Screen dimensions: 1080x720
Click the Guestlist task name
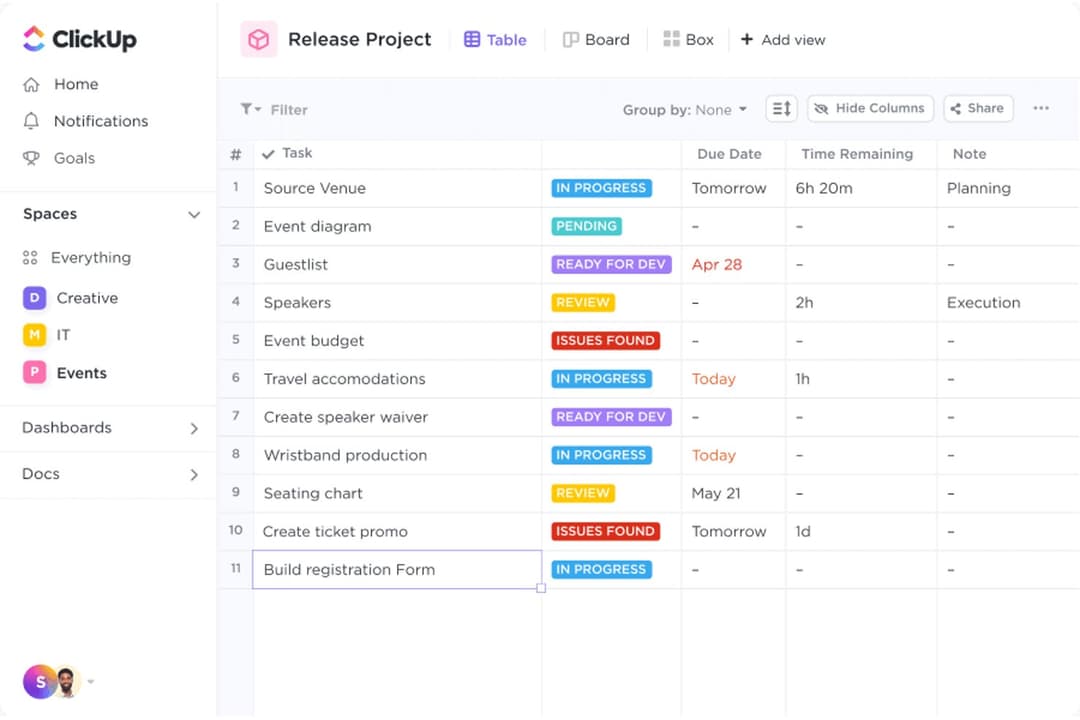pos(295,265)
